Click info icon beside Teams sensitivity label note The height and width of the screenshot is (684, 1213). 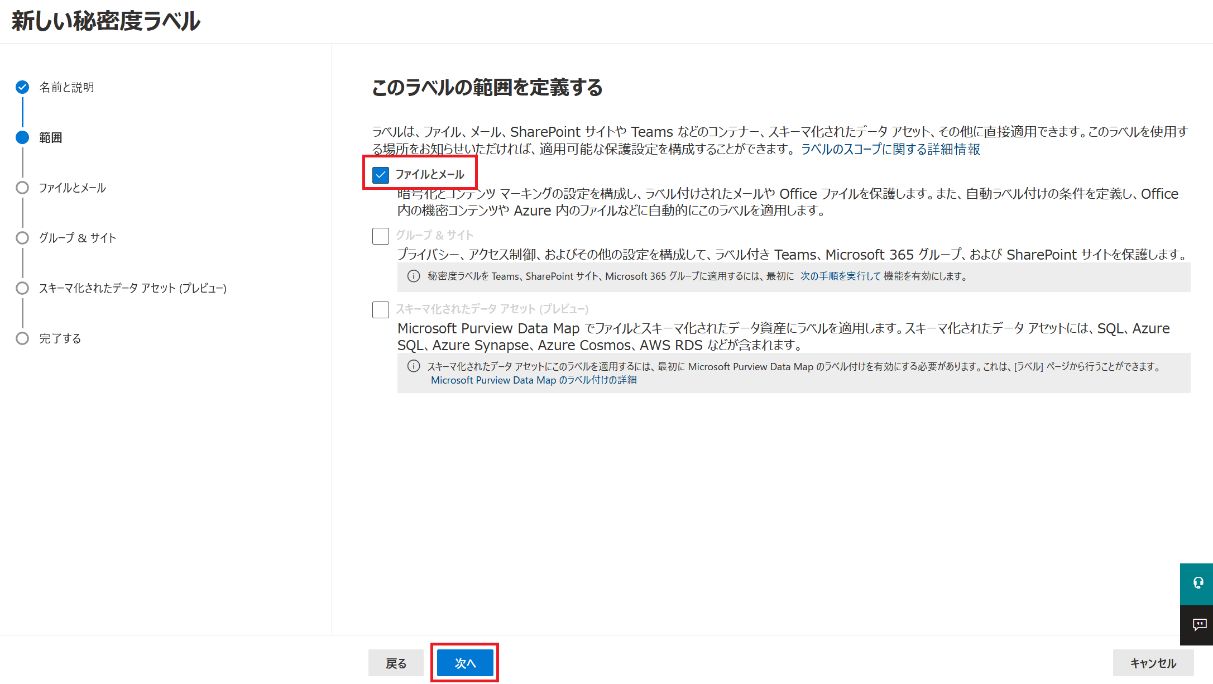click(413, 276)
